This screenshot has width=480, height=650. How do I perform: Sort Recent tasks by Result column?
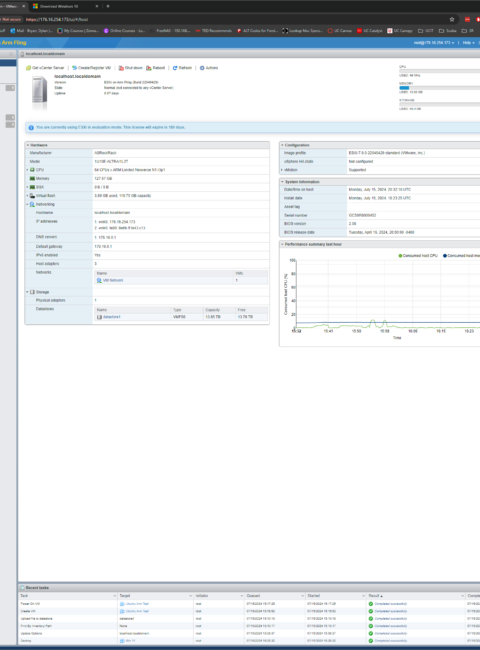pos(376,596)
